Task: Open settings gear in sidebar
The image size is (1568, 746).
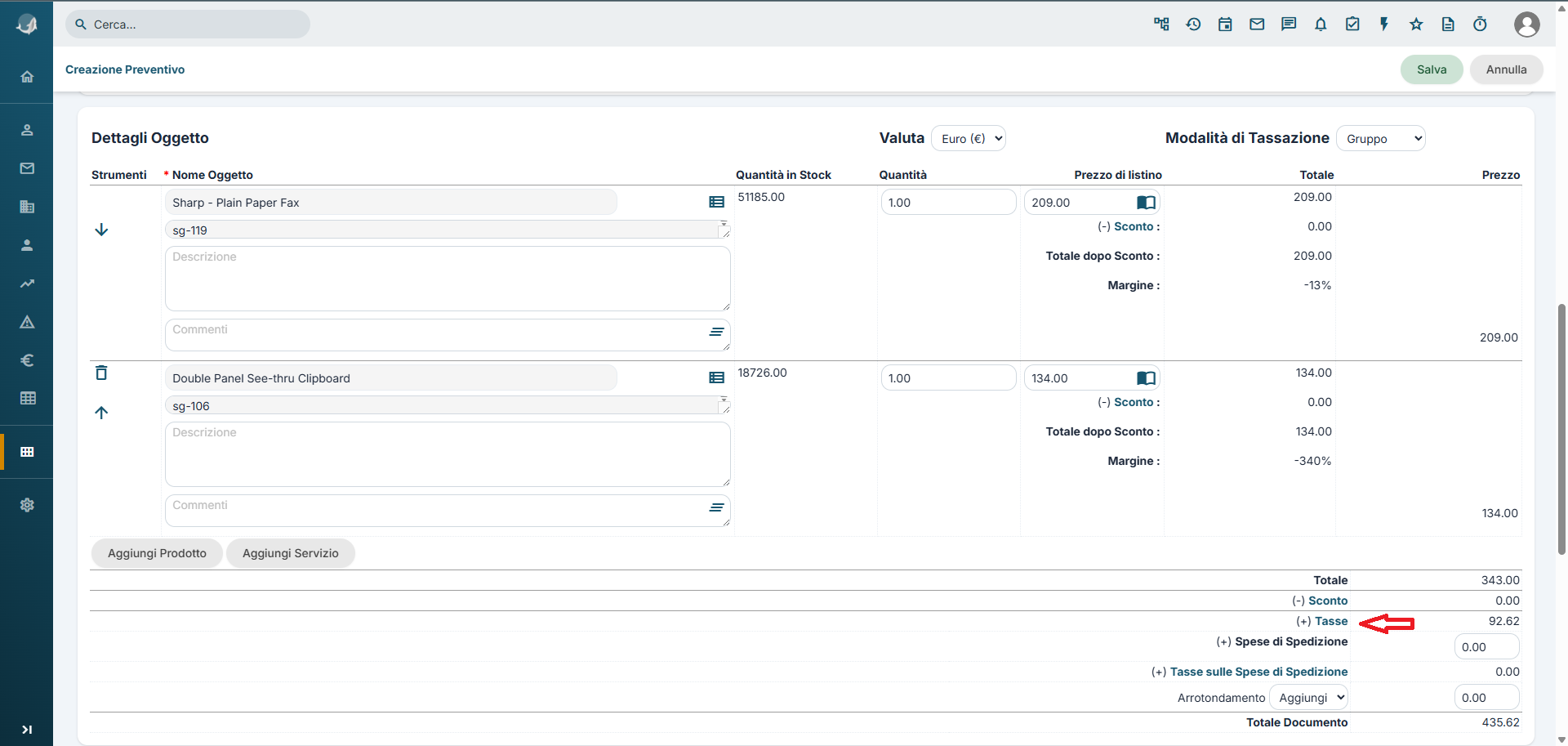Action: (x=27, y=505)
